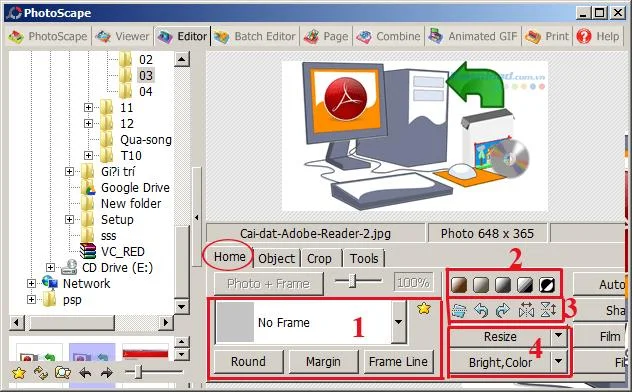Click the favorites star icon under thumbnails
The height and width of the screenshot is (392, 632).
pos(19,373)
